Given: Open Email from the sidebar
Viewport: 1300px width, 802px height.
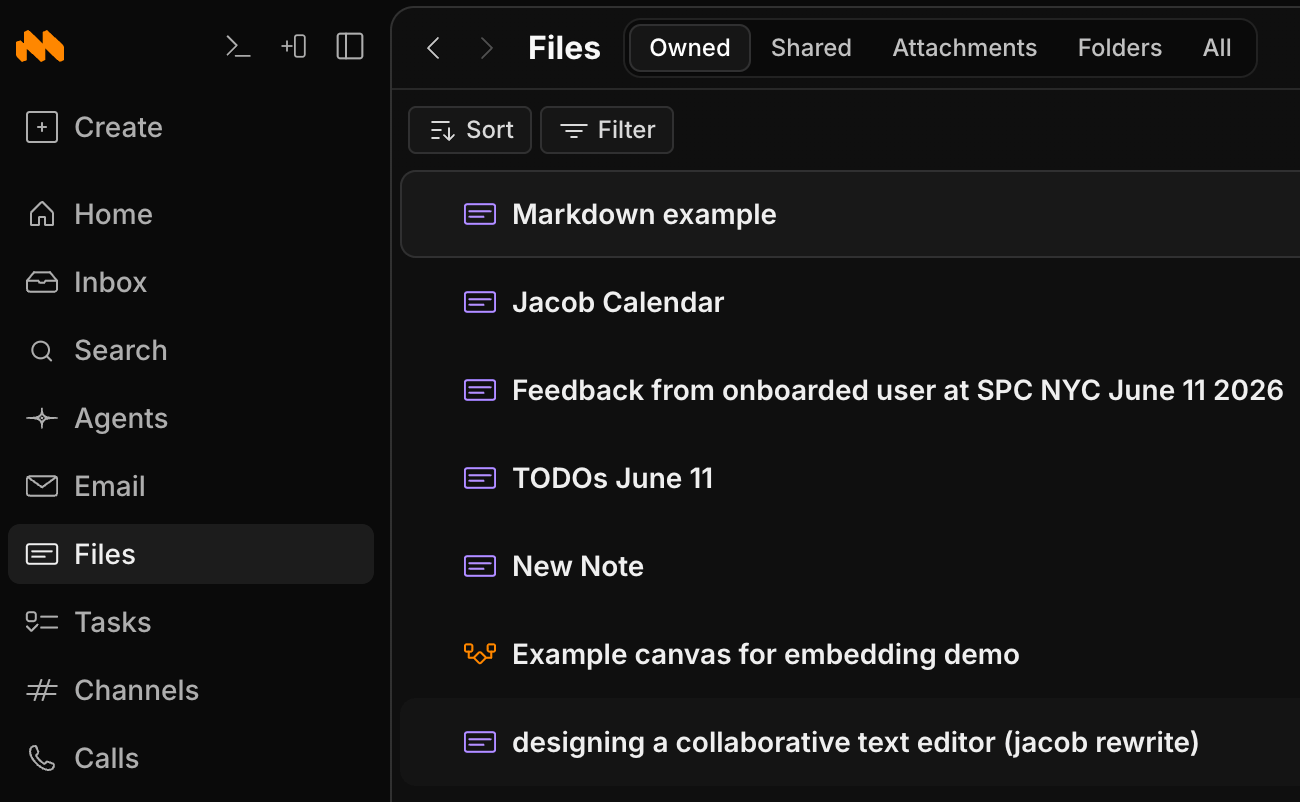Looking at the screenshot, I should 190,486.
